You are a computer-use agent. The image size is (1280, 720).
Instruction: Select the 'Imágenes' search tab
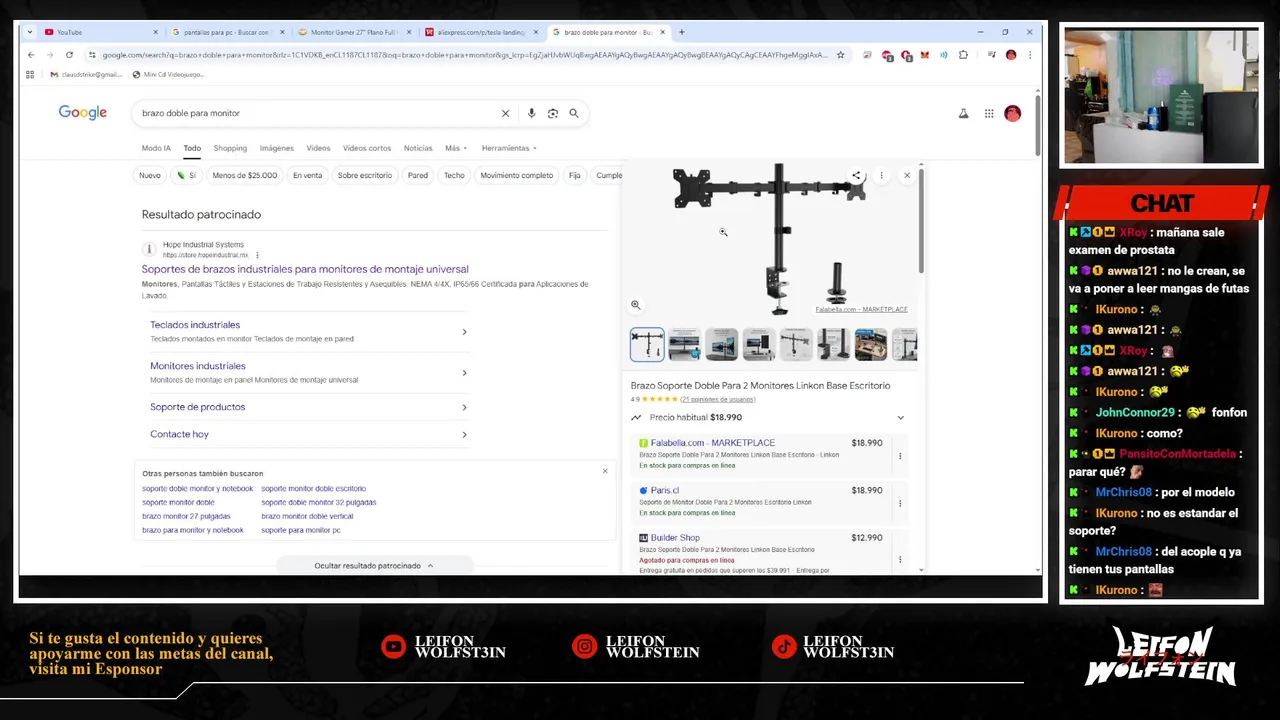277,148
